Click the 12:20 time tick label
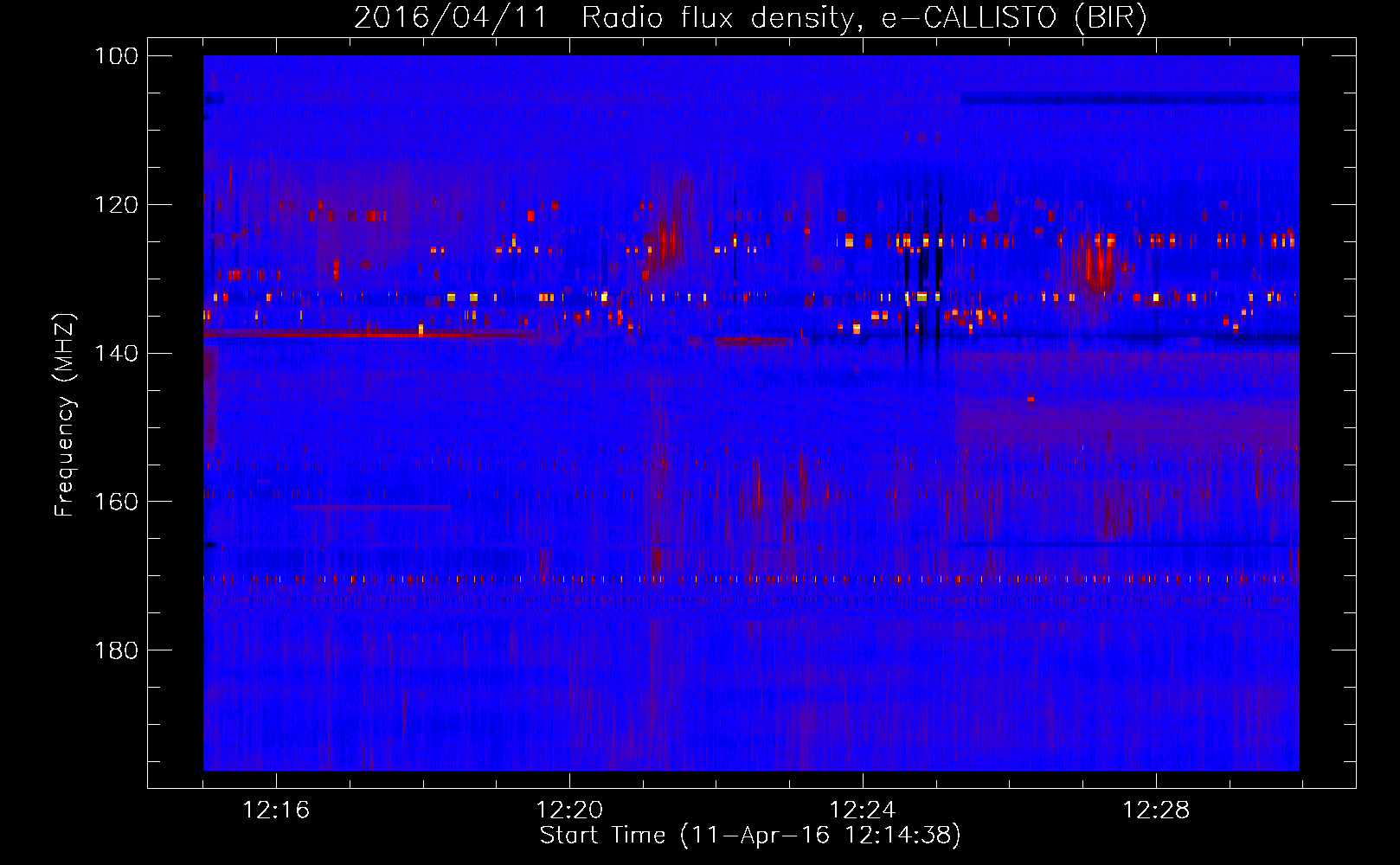Image resolution: width=1400 pixels, height=865 pixels. pyautogui.click(x=569, y=811)
